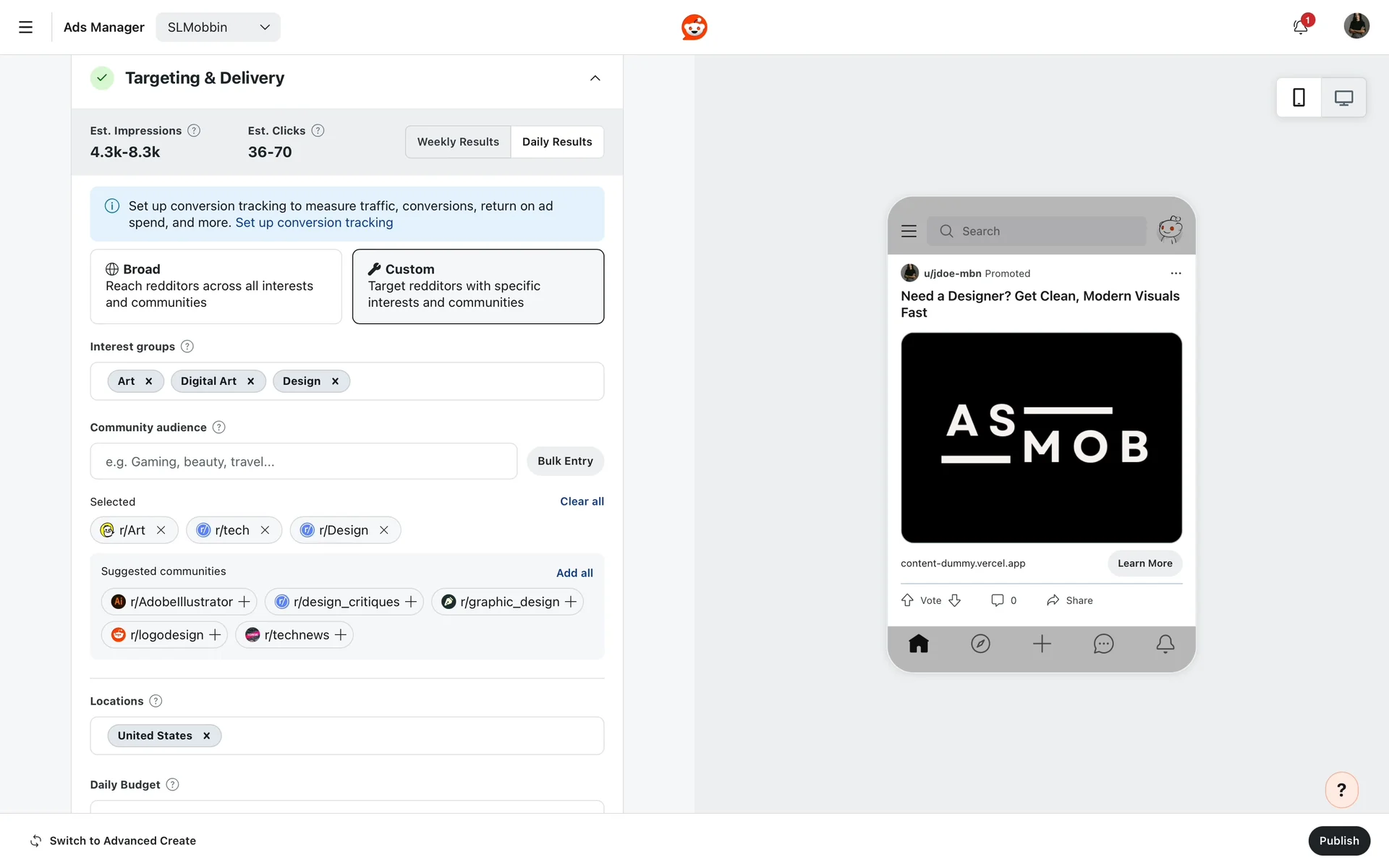Click the Est. Impressions info icon
1389x868 pixels.
(x=194, y=131)
